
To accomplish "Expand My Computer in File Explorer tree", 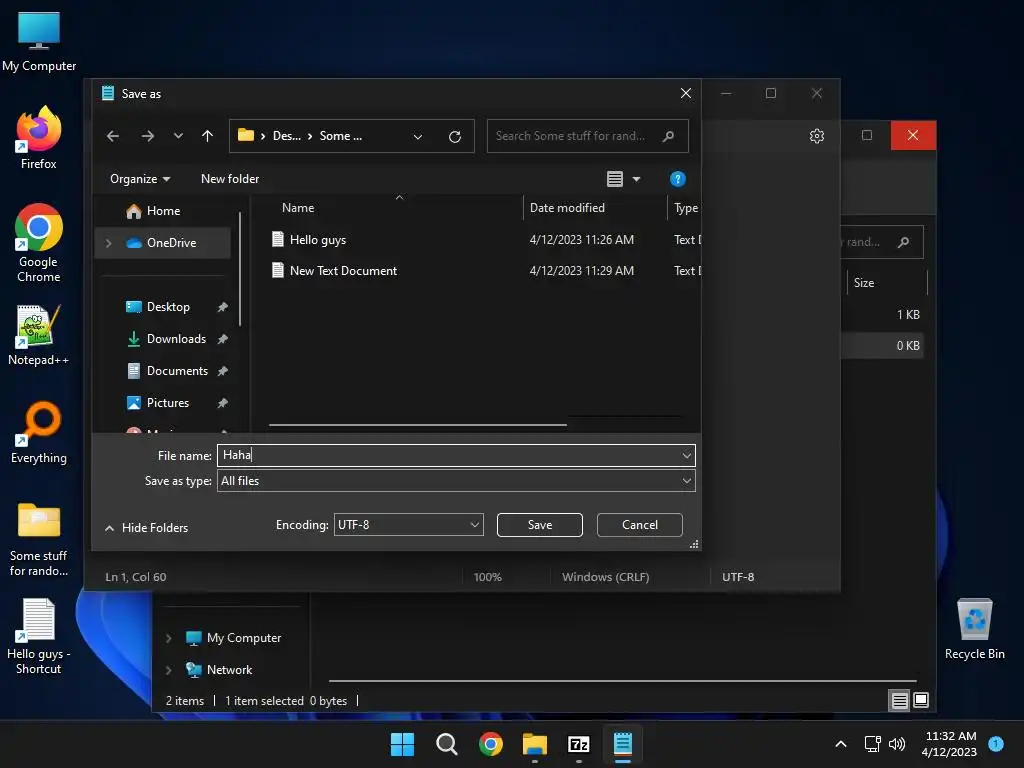I will [x=168, y=638].
